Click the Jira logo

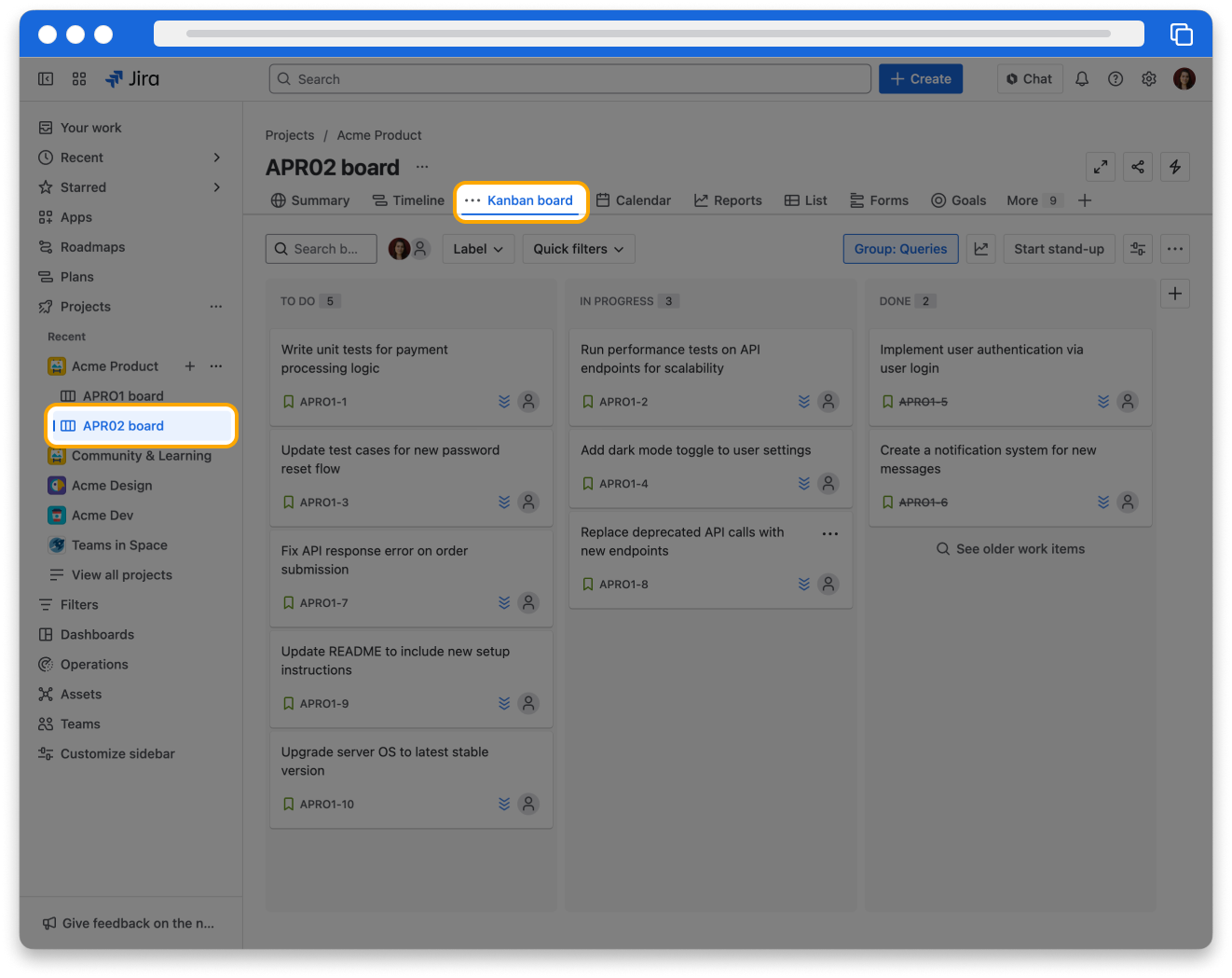(x=132, y=79)
